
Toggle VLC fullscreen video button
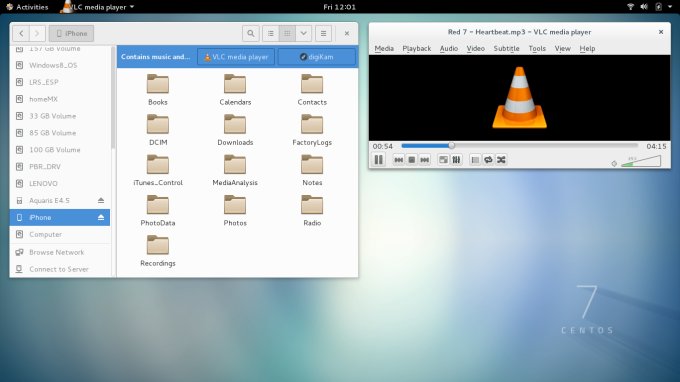[x=443, y=160]
